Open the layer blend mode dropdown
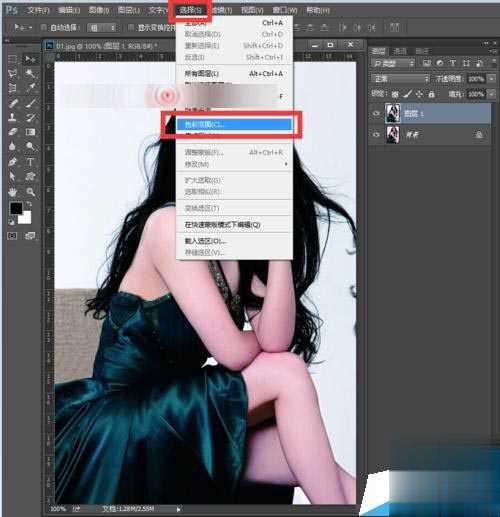This screenshot has width=500, height=517. 401,79
